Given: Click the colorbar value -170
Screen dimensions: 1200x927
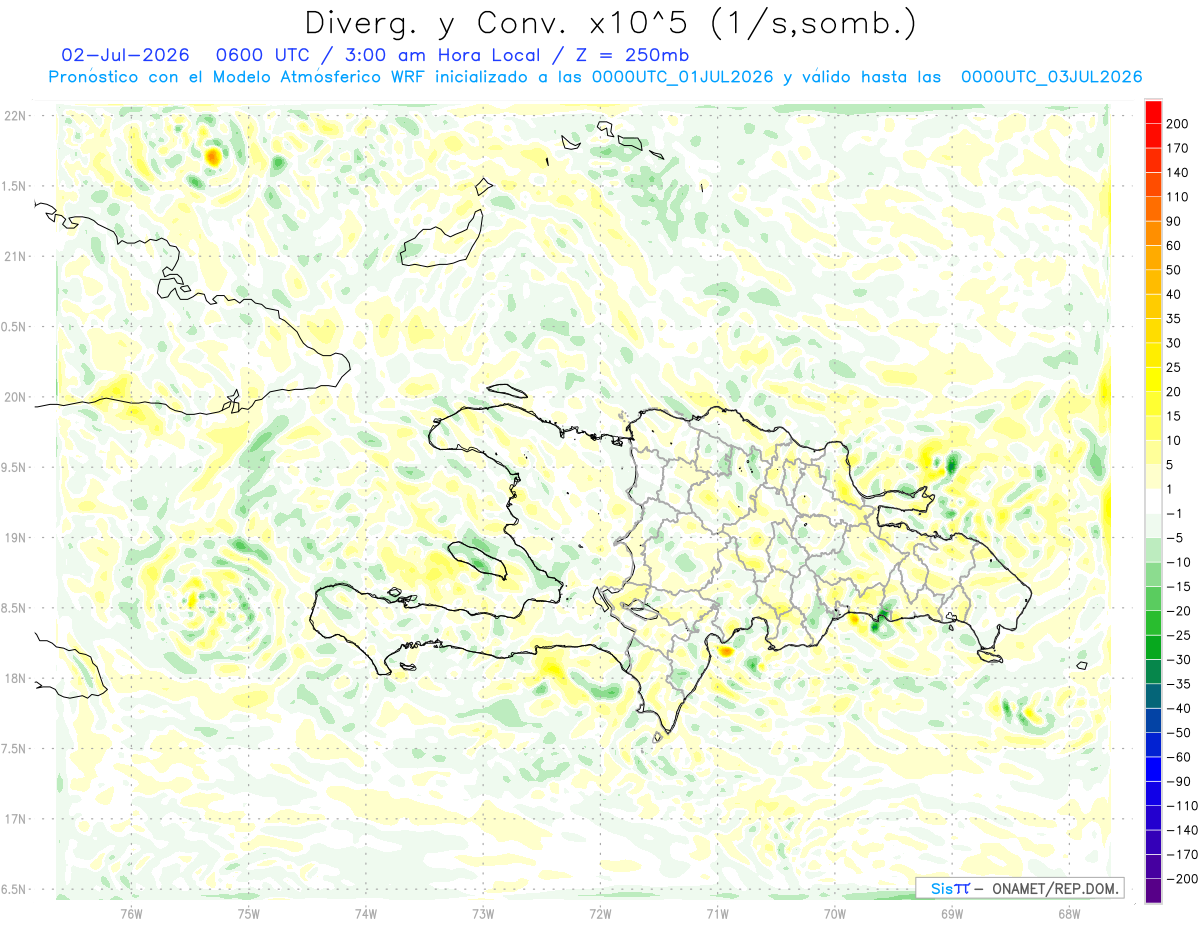Looking at the screenshot, I should [1182, 854].
